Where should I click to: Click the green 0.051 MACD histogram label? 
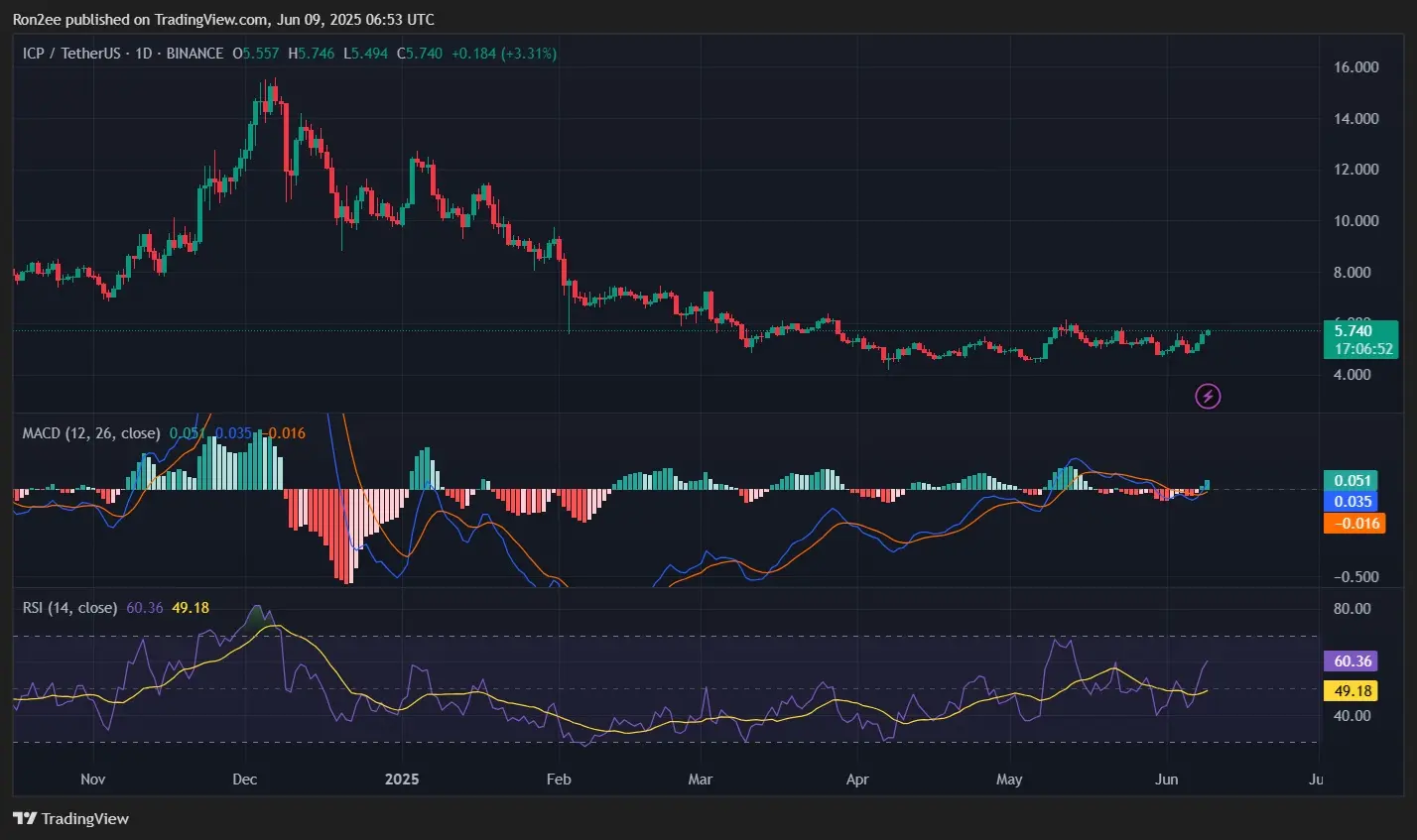tap(1353, 481)
